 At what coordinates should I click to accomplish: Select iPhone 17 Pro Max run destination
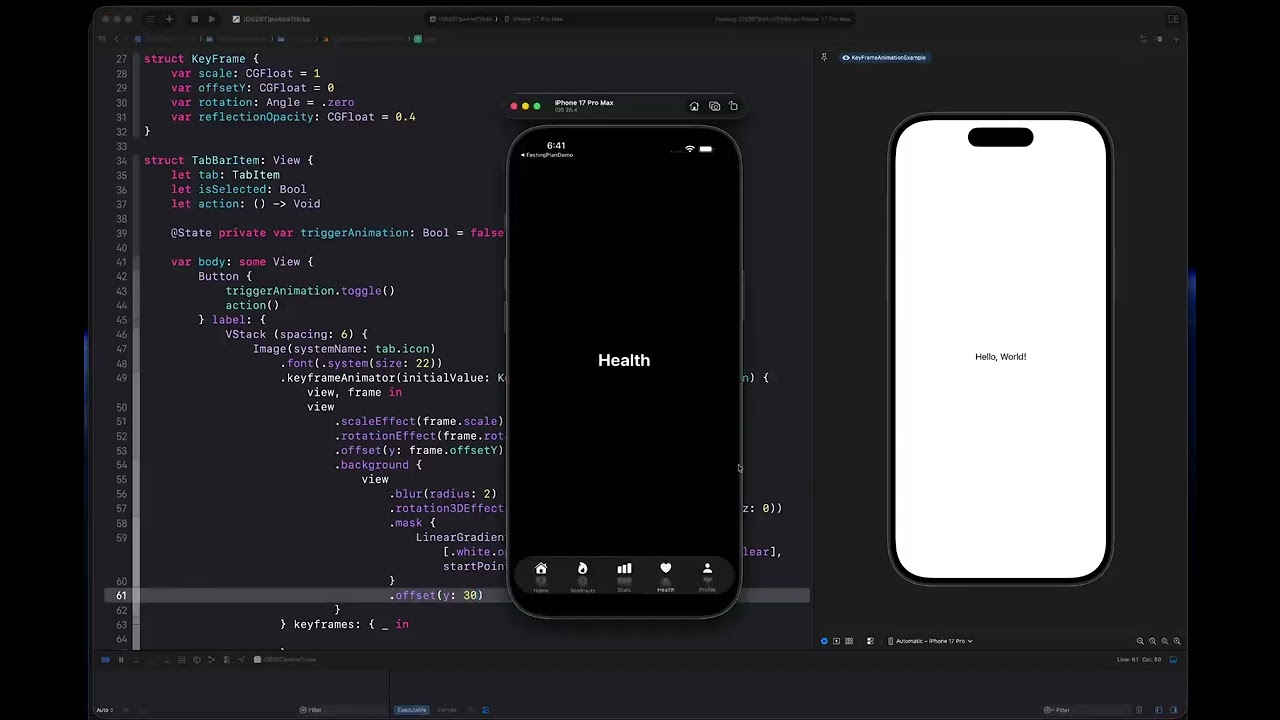coord(536,19)
